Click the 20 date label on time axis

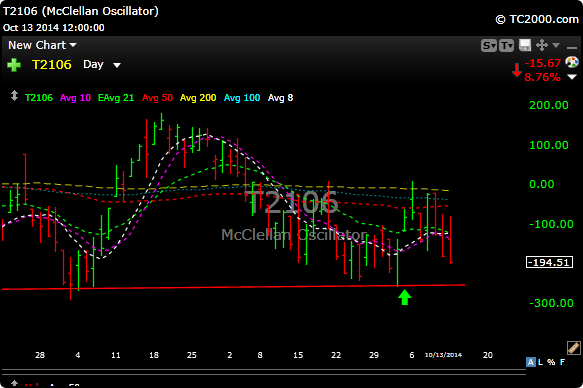488,355
